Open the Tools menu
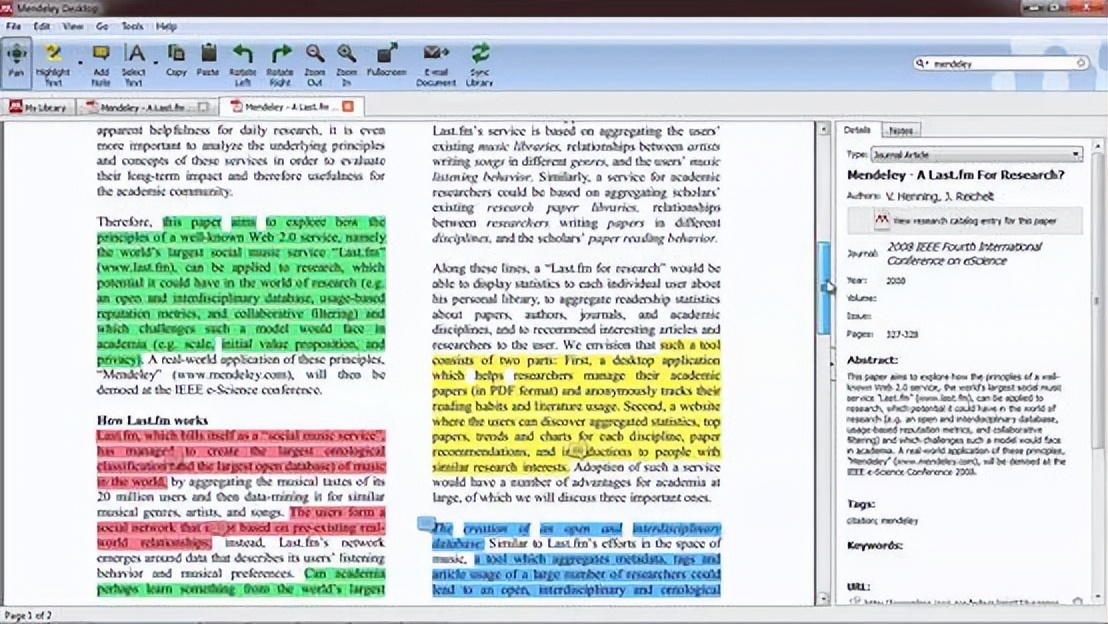This screenshot has height=624, width=1108. tap(132, 26)
